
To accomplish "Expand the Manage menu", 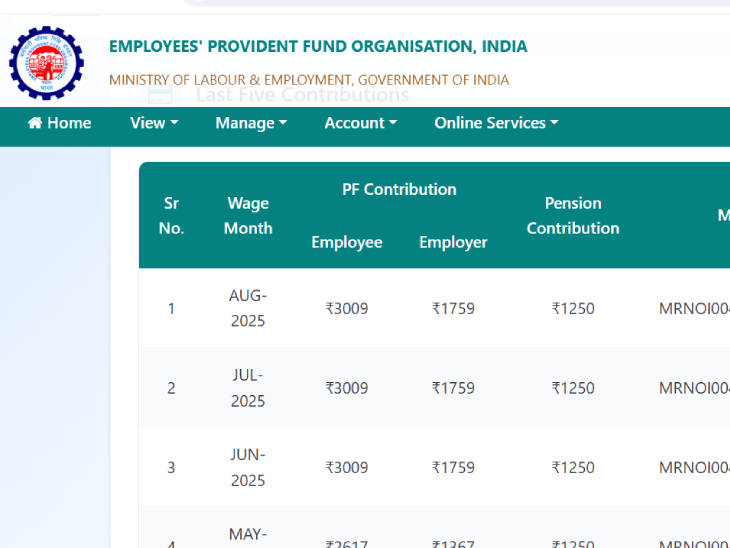I will (x=251, y=123).
